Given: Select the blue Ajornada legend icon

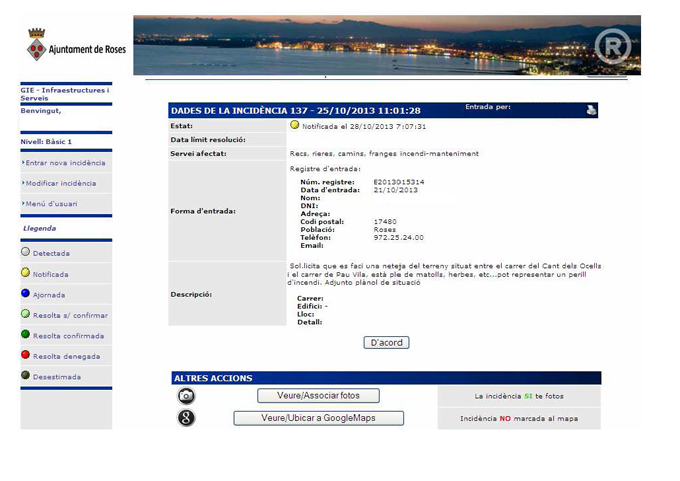Looking at the screenshot, I should click(26, 294).
